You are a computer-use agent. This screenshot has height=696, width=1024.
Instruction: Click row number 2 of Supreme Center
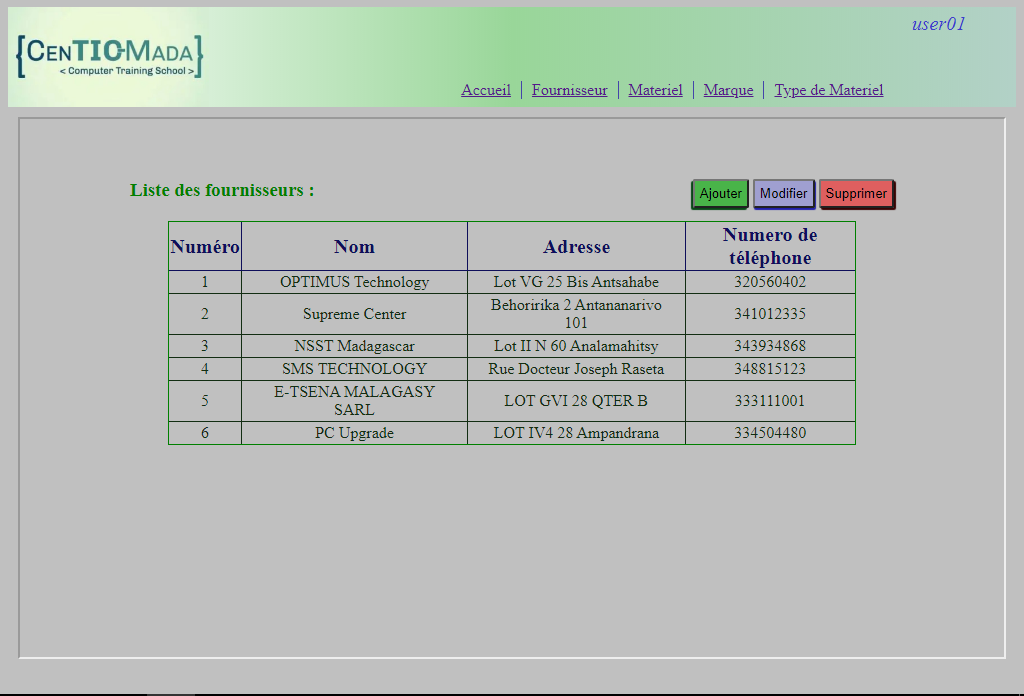[205, 314]
